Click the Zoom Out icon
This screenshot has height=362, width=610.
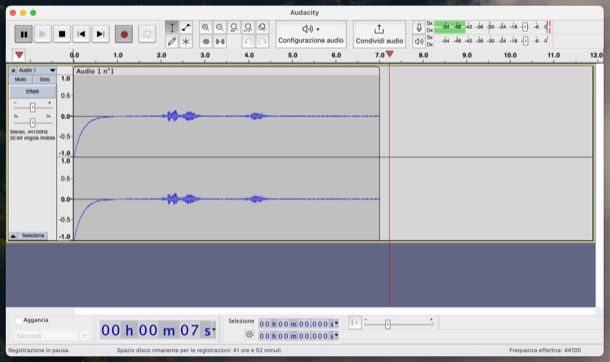[x=220, y=28]
